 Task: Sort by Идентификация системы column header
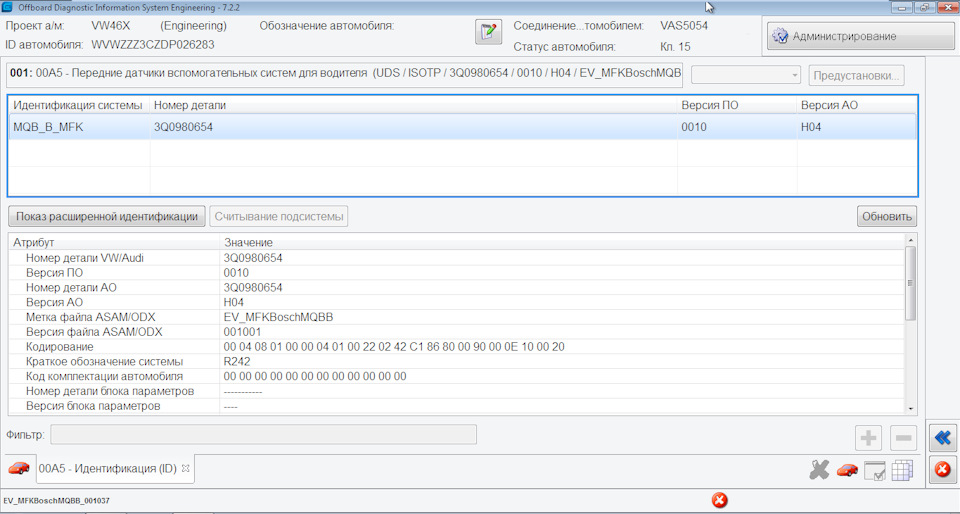pos(78,105)
